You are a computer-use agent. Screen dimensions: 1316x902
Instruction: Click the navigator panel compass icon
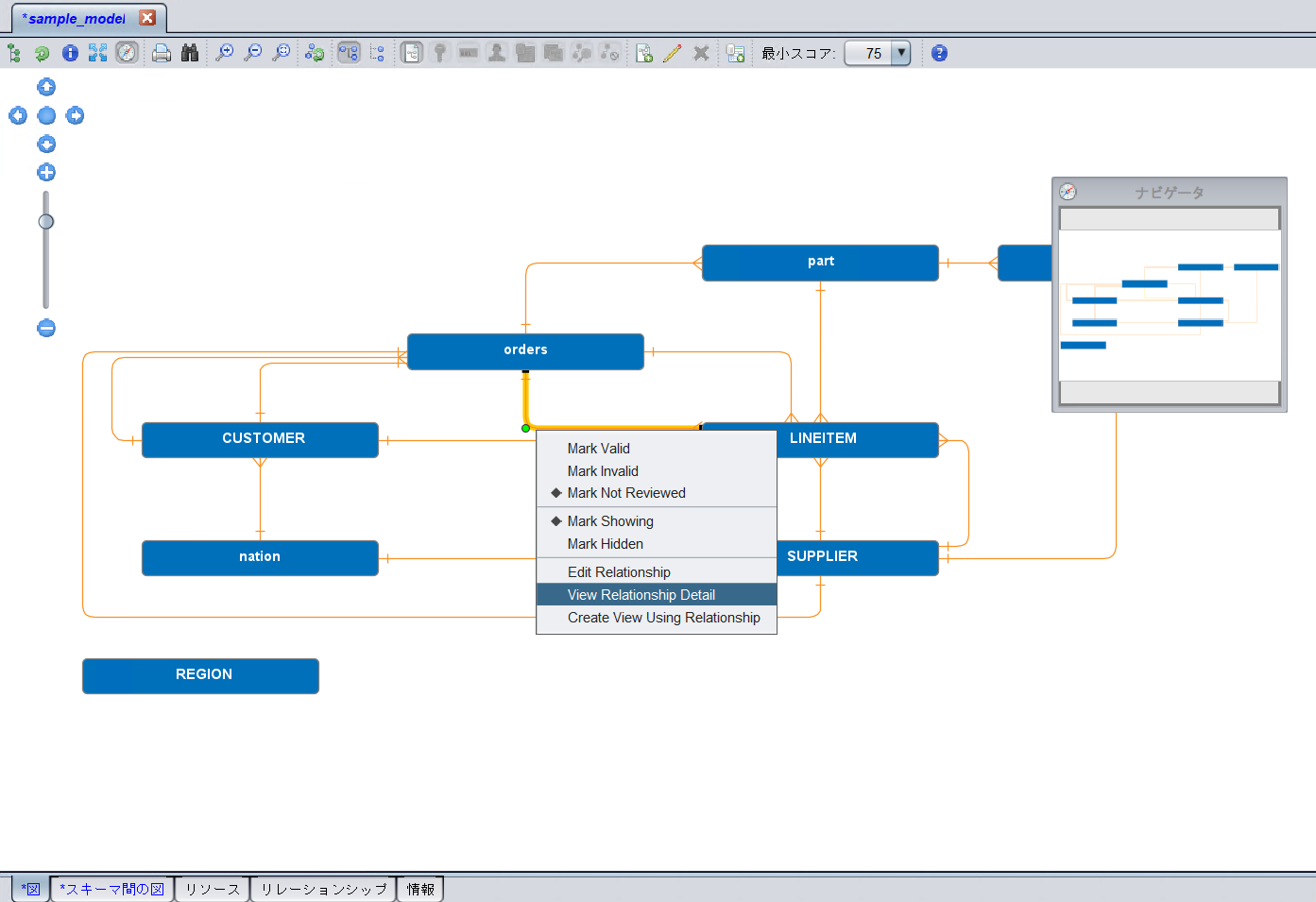[1068, 192]
